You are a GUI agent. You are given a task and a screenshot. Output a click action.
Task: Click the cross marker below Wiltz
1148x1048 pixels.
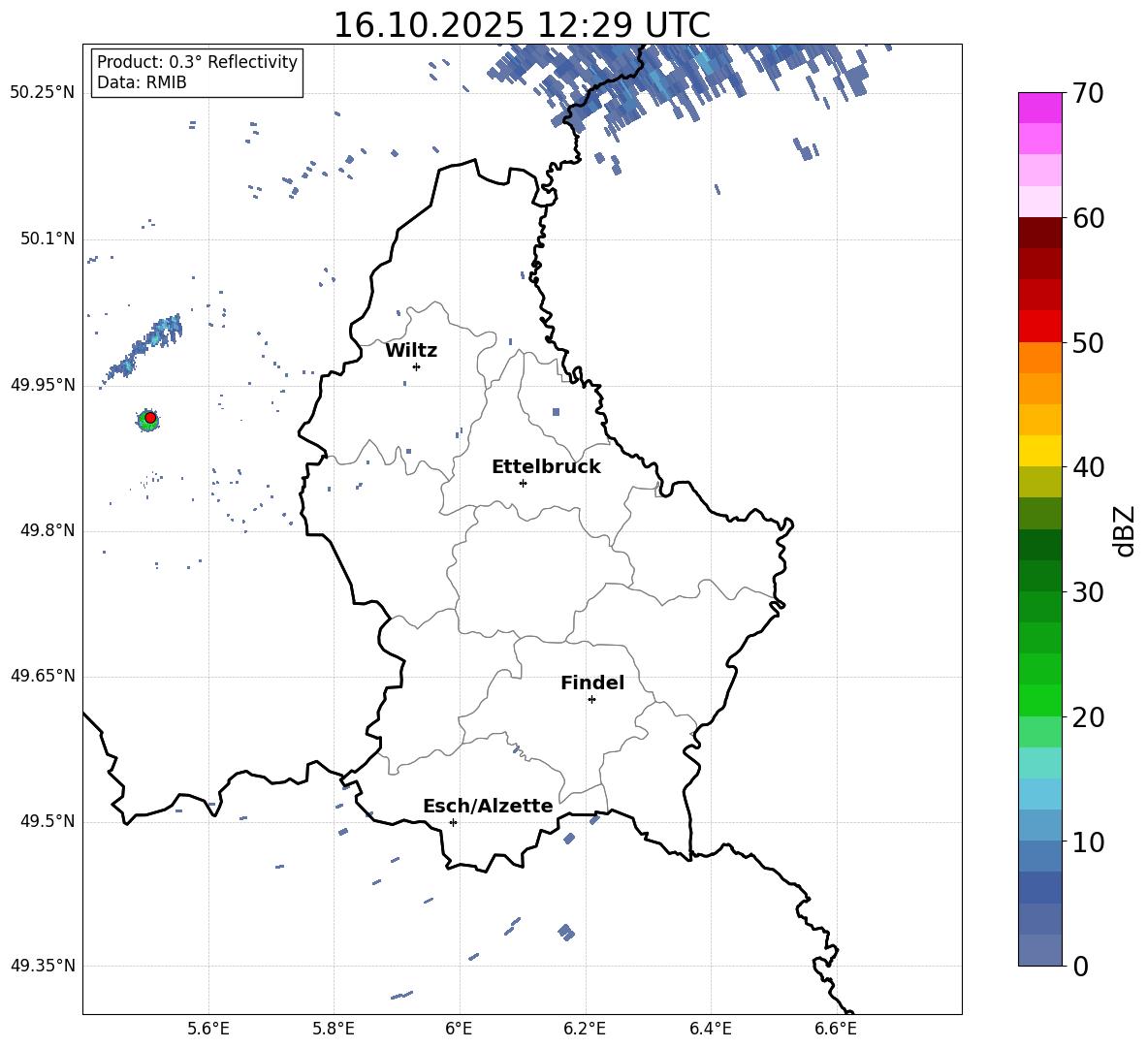click(417, 366)
